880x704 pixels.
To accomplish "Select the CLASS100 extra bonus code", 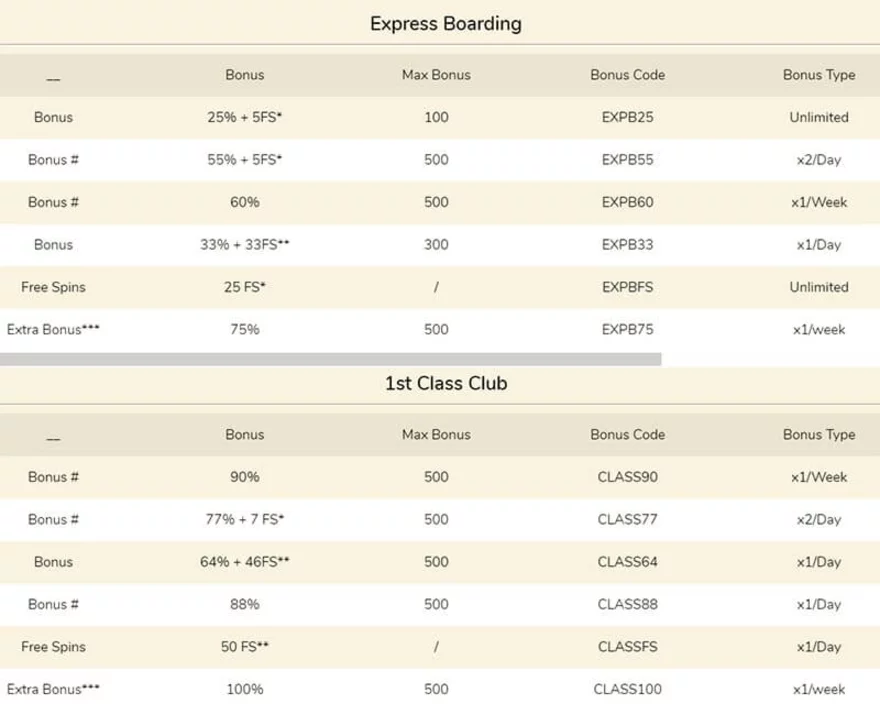I will (x=627, y=689).
